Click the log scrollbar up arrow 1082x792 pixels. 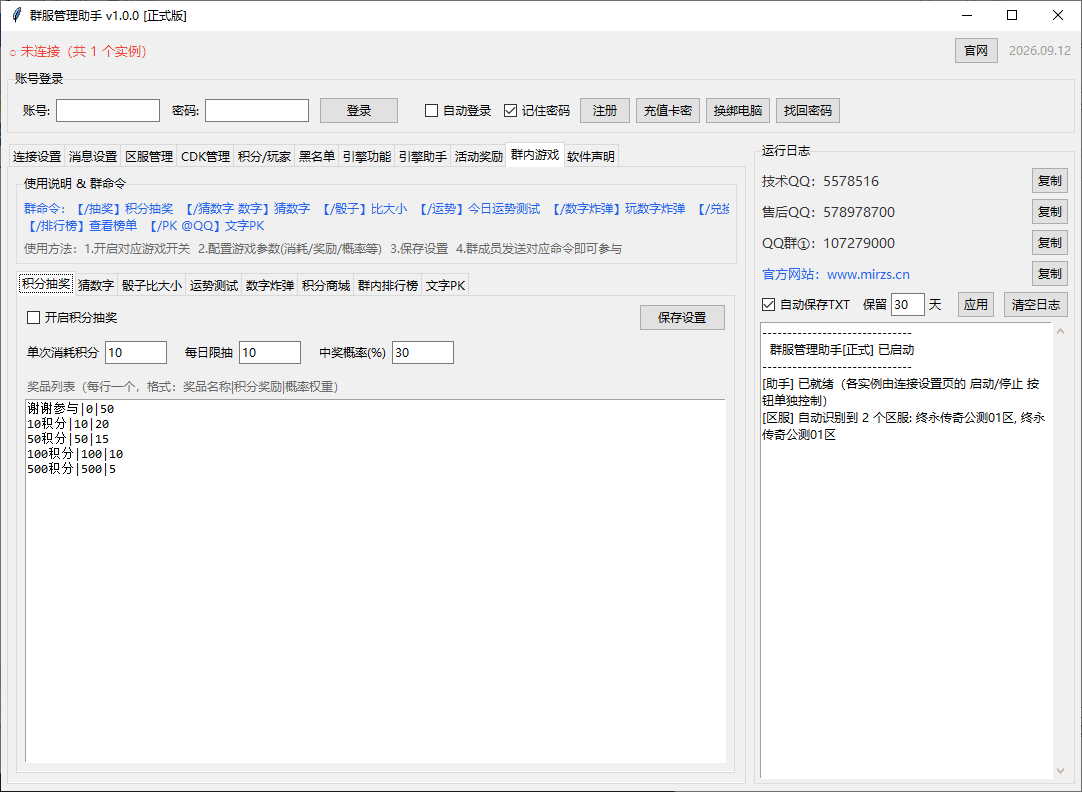(1060, 332)
